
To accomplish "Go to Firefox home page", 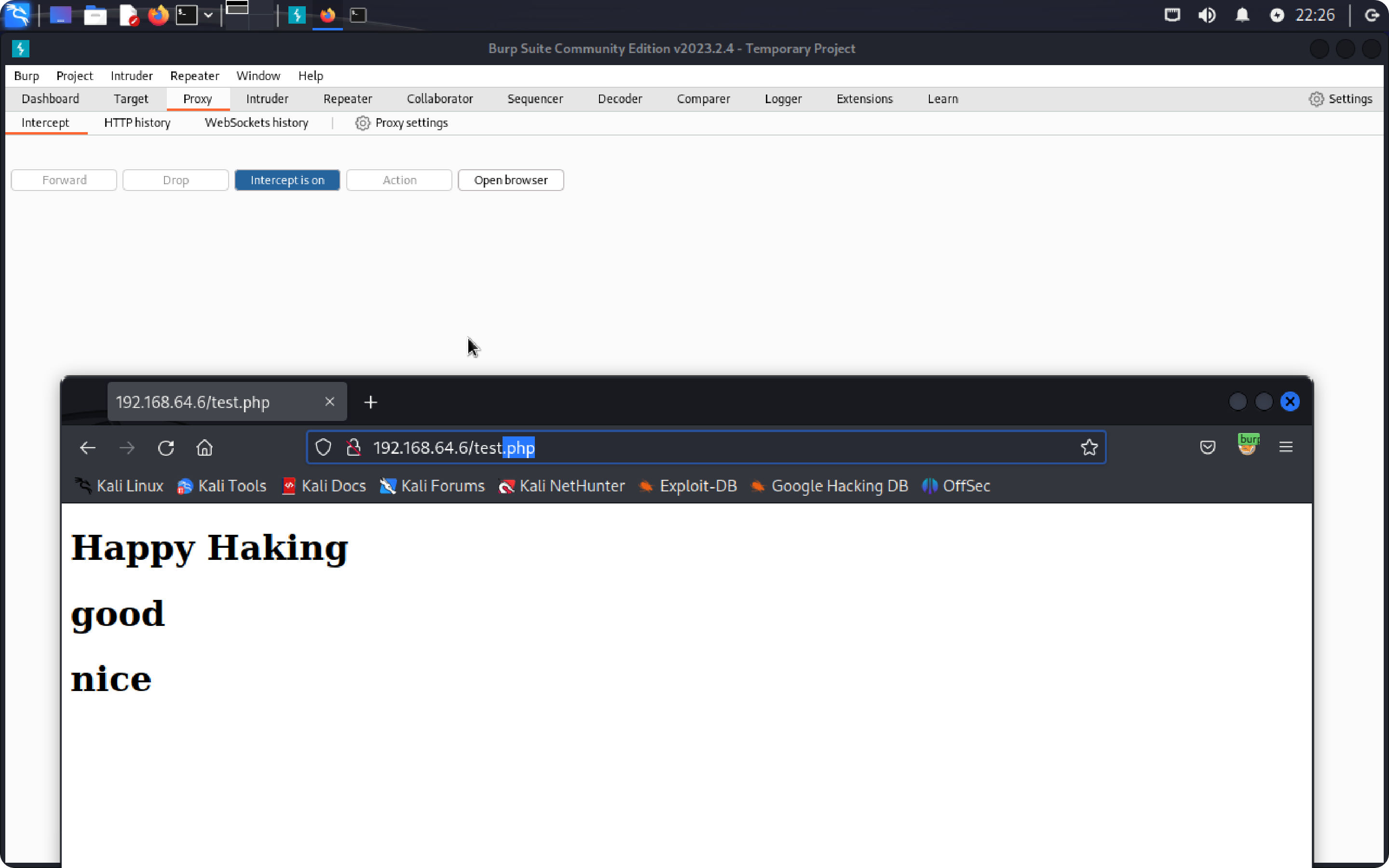I will (204, 448).
